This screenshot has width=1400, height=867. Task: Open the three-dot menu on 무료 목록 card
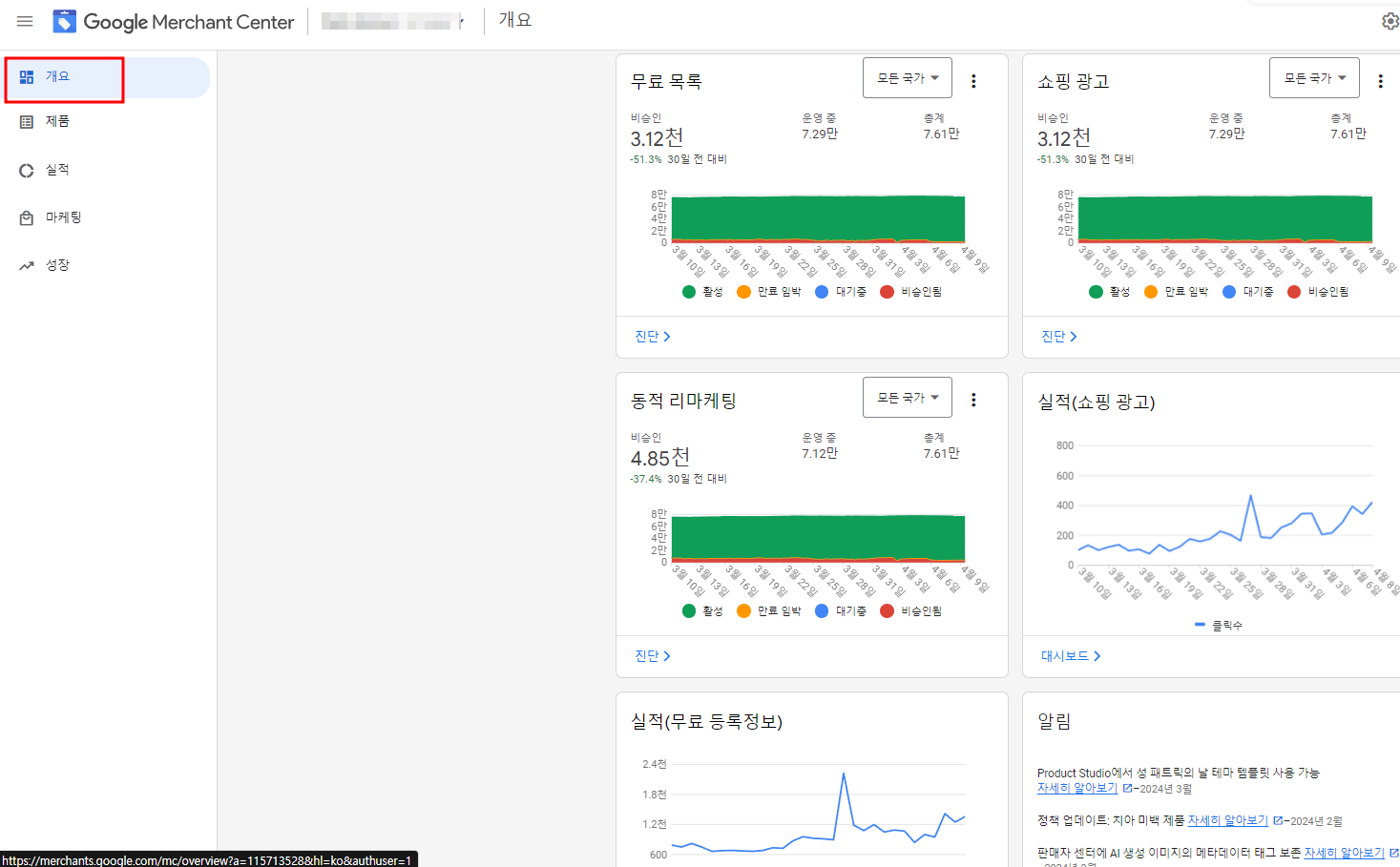coord(973,81)
